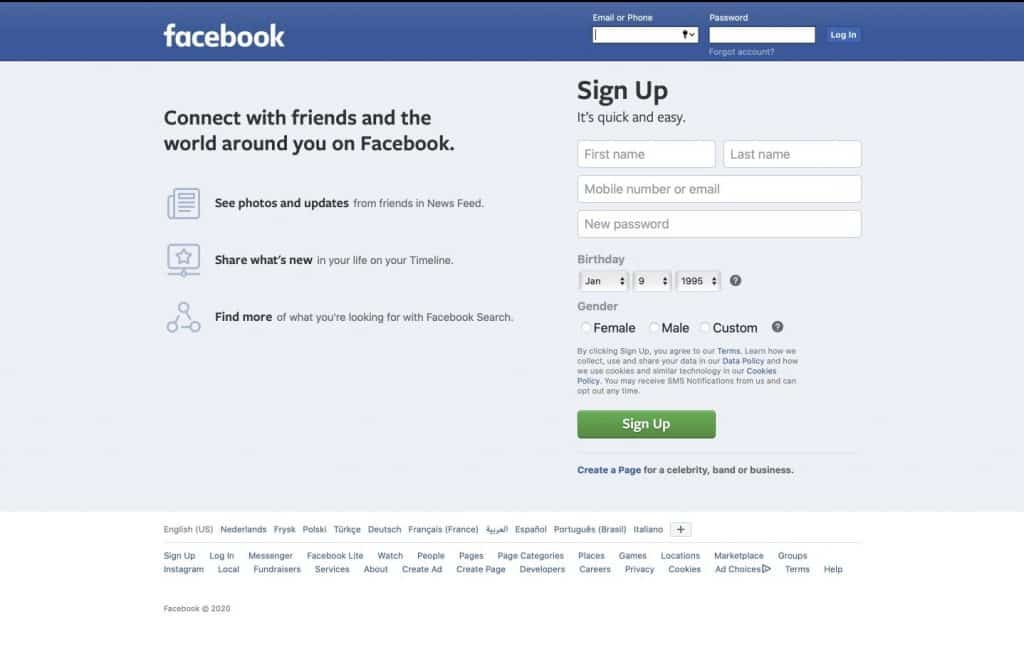This screenshot has width=1024, height=654.
Task: Select Developers in the footer menu
Action: pos(542,568)
